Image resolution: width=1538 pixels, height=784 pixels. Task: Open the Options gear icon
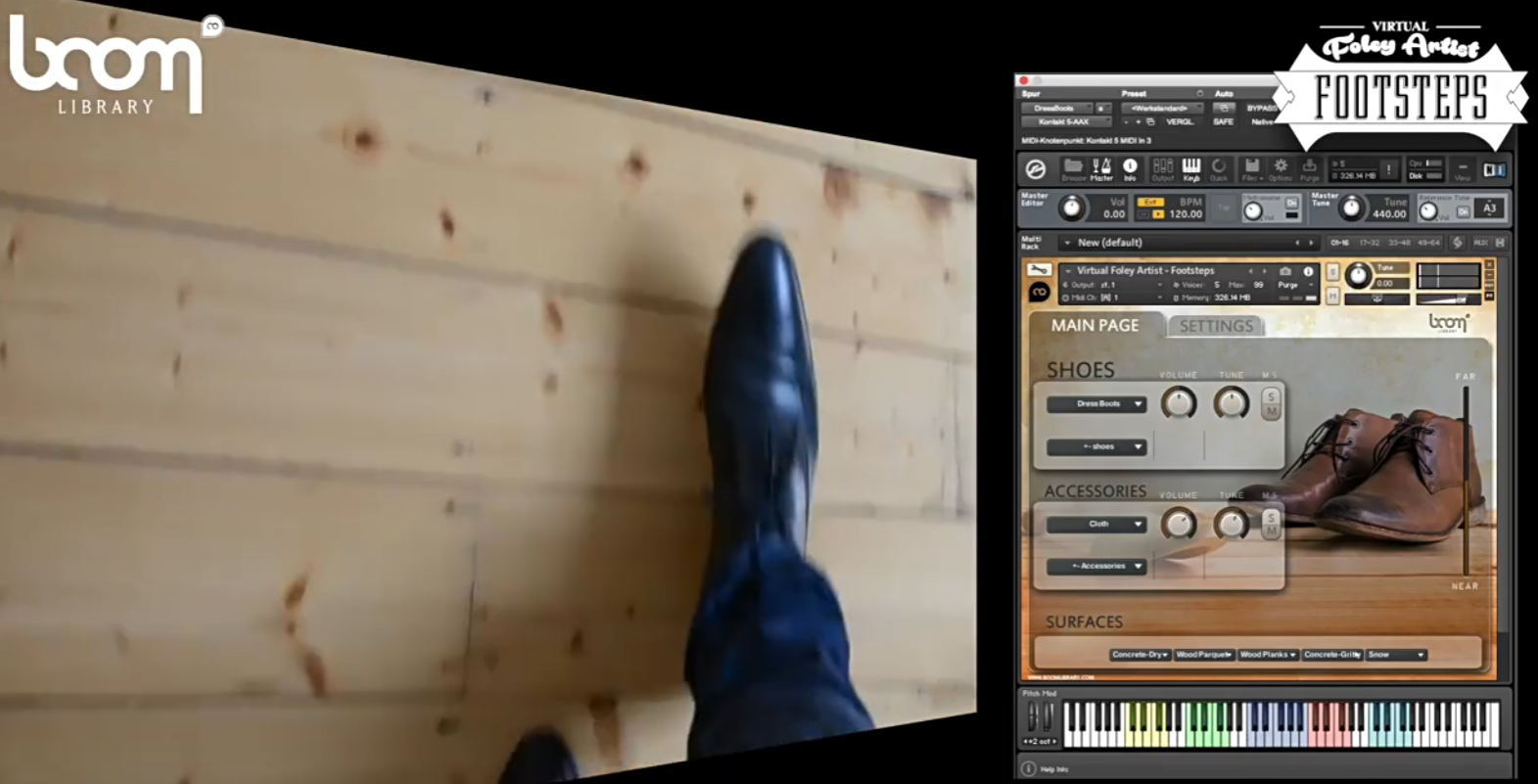tap(1281, 168)
